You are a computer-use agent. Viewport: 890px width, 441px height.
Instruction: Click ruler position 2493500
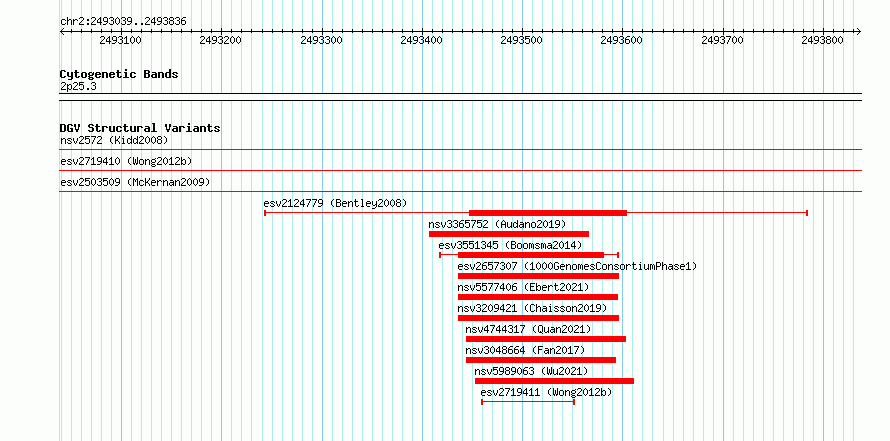pos(522,40)
